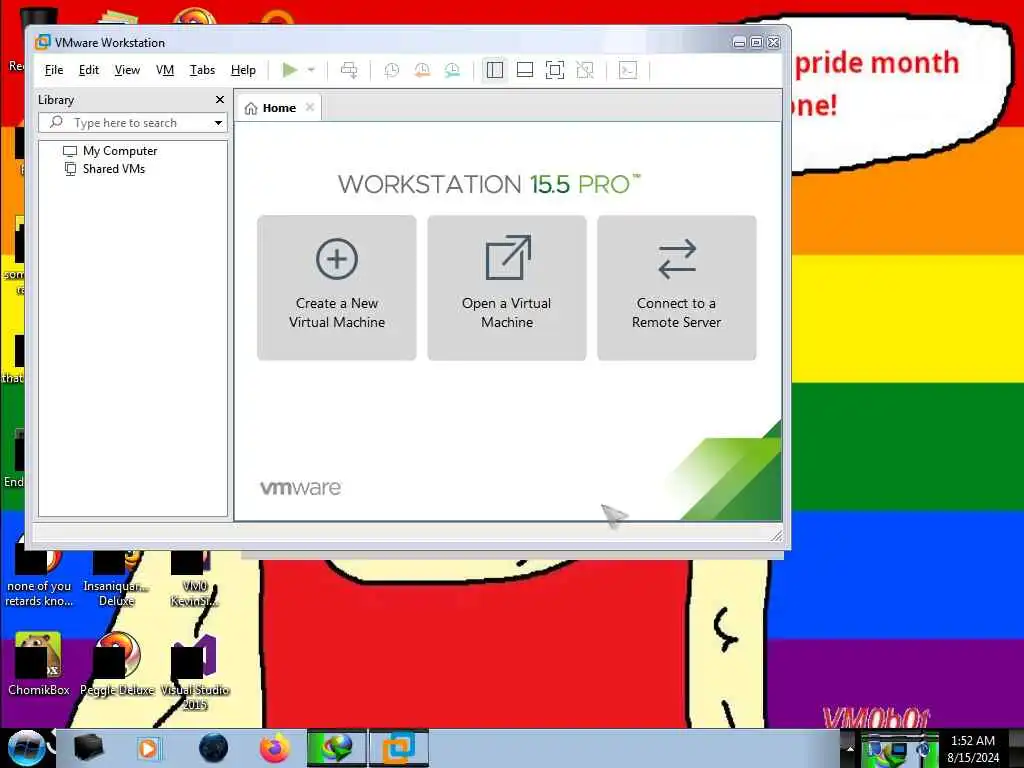Show hidden system tray icons arrow
1024x768 pixels.
pyautogui.click(x=850, y=748)
